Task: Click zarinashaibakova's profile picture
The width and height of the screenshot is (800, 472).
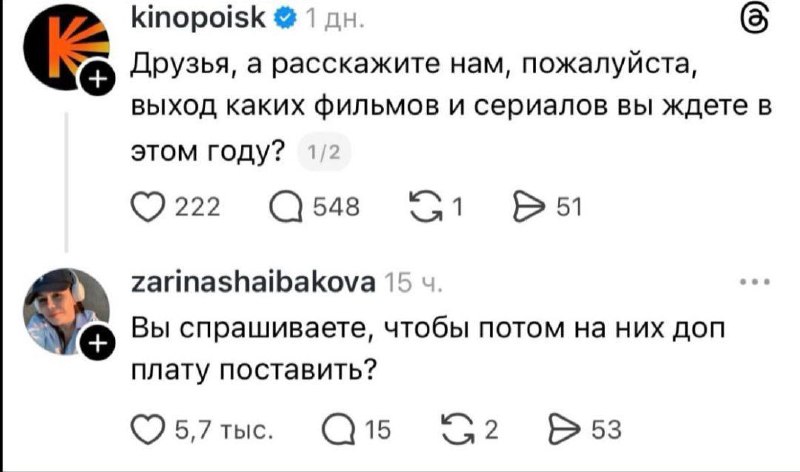Action: [64, 311]
